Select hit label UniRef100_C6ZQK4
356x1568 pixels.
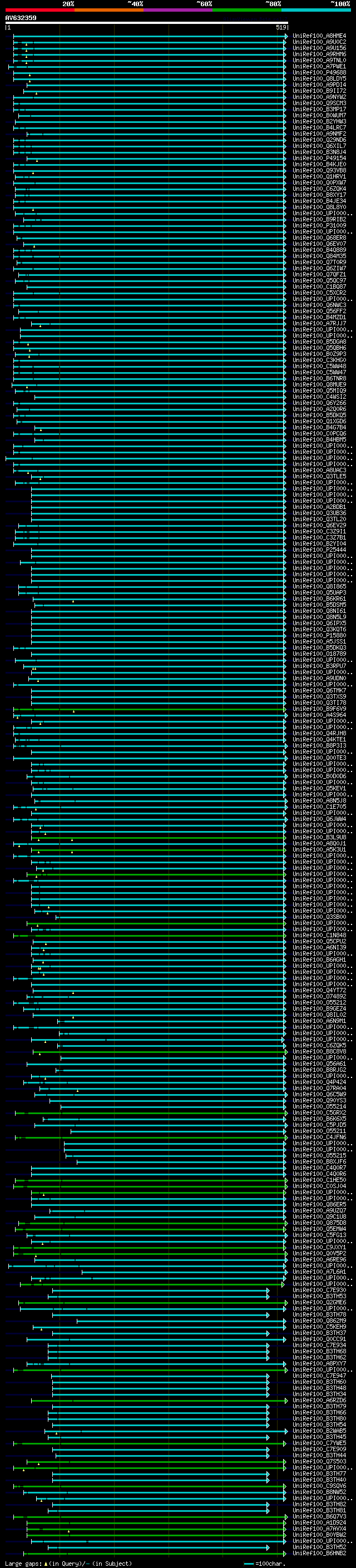319,189
